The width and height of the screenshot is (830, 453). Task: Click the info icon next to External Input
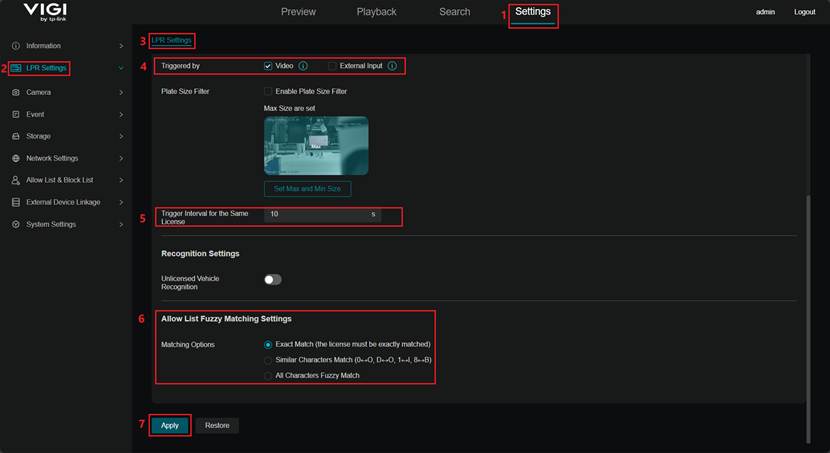392,66
